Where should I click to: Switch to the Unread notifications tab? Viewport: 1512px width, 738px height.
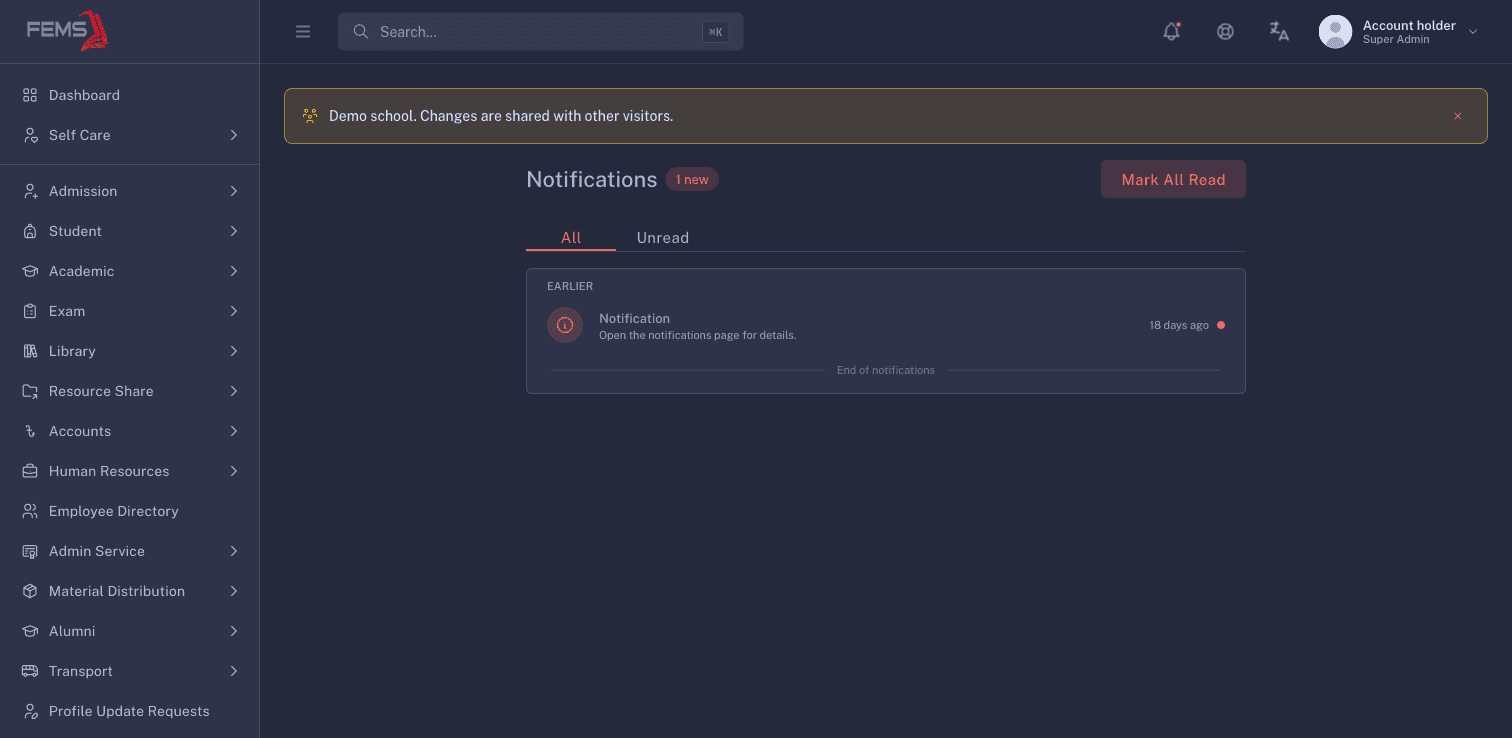point(663,238)
